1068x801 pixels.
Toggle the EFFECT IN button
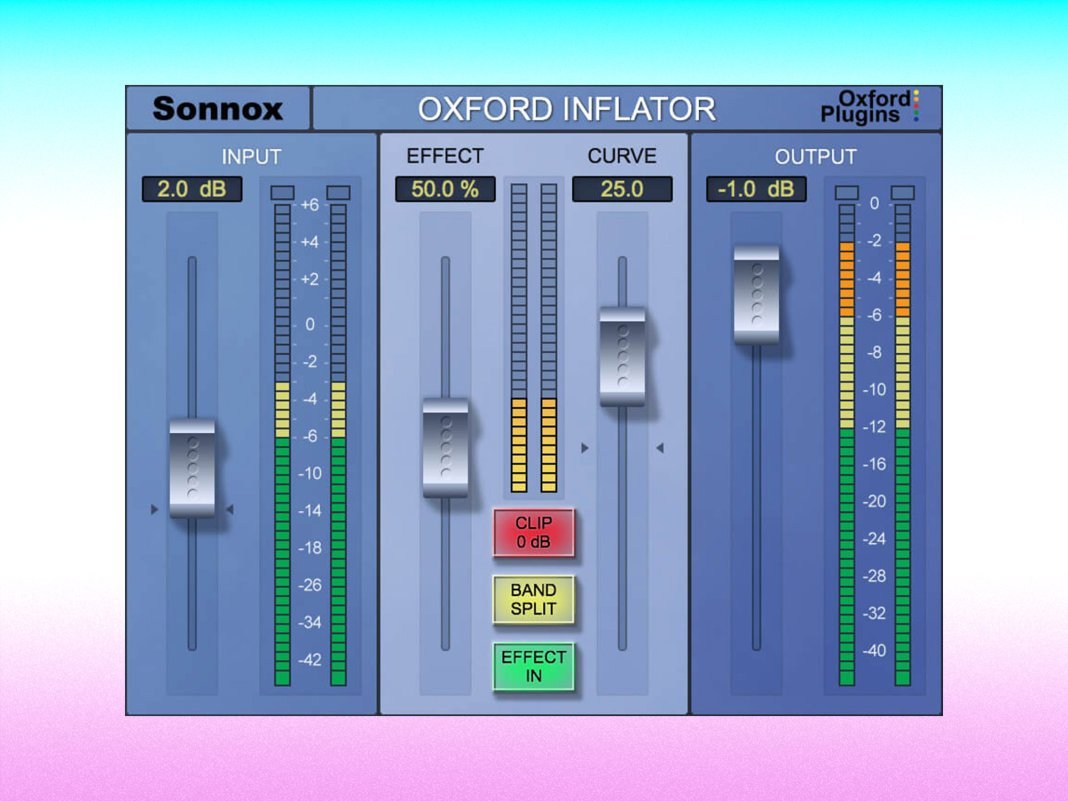point(533,666)
